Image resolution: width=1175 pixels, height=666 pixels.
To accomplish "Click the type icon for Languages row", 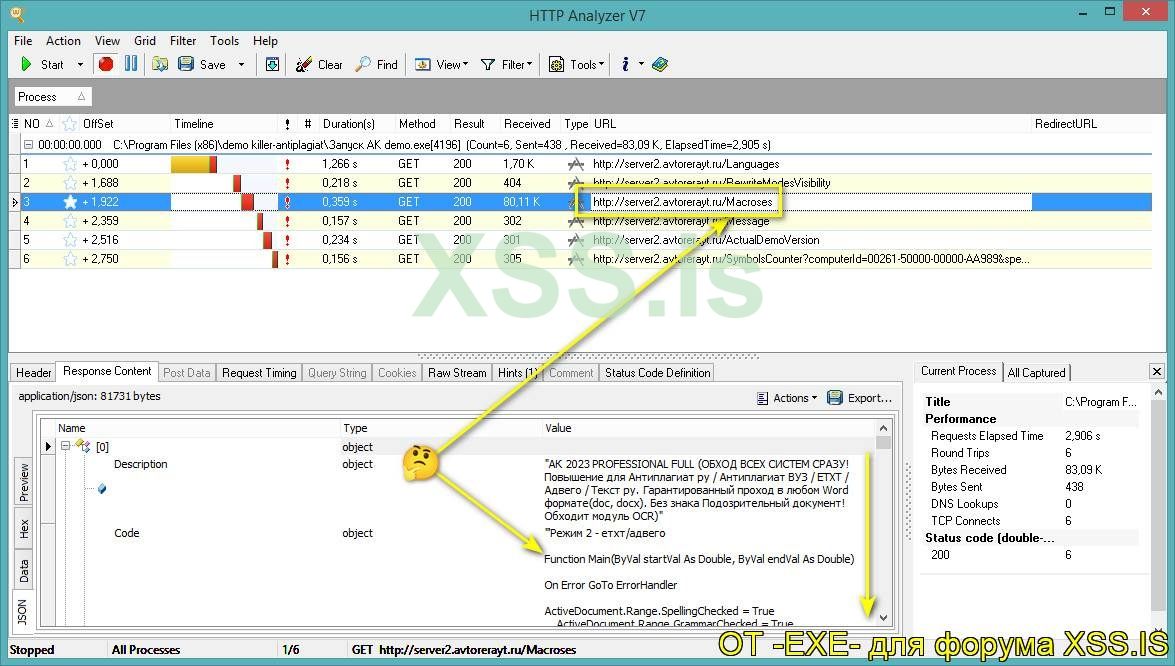I will coord(576,164).
